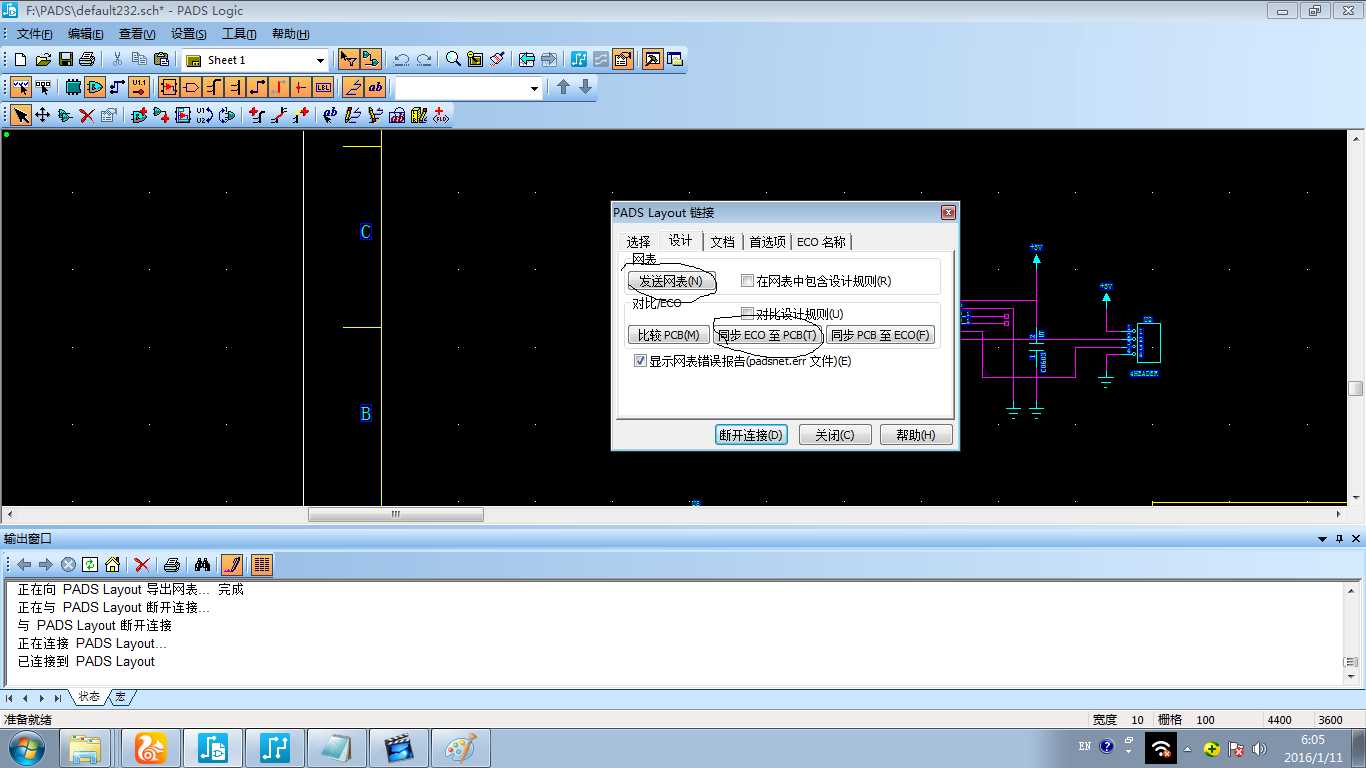Switch to the 选择 tab
This screenshot has height=768, width=1366.
pyautogui.click(x=639, y=242)
